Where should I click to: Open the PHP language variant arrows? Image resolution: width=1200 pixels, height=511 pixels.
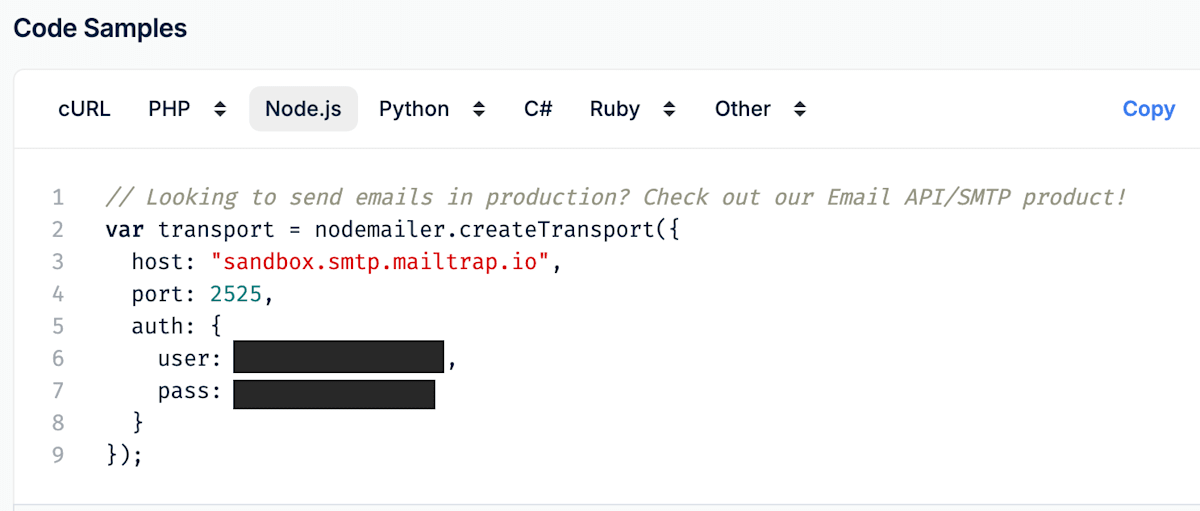pos(220,109)
